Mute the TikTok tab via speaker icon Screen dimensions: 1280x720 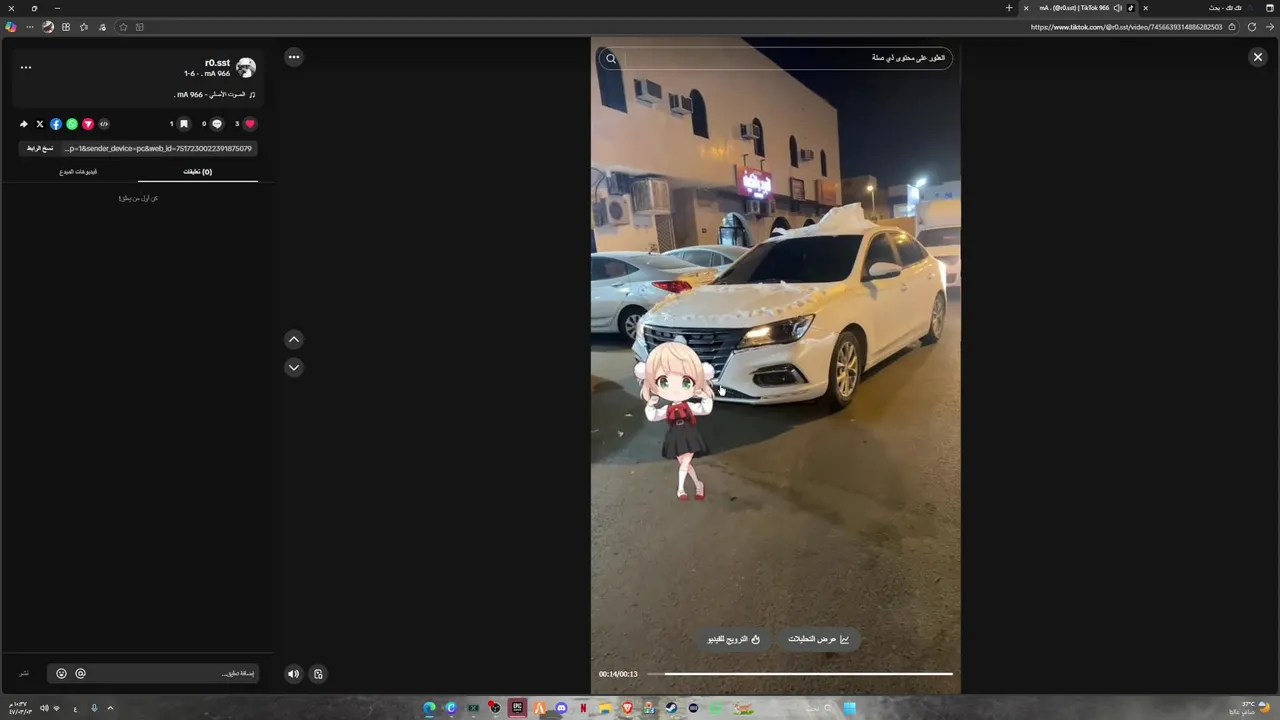tap(1118, 8)
